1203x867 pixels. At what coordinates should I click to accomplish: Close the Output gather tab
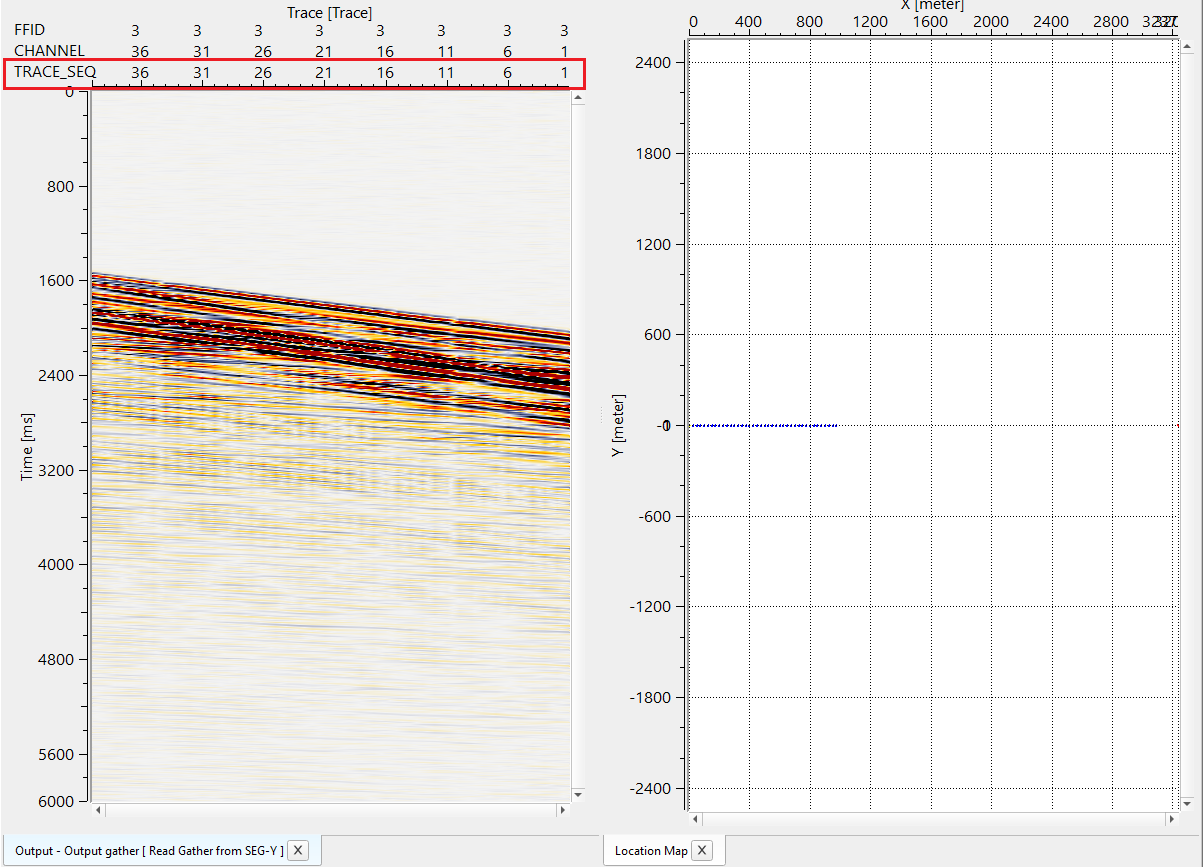click(x=299, y=851)
